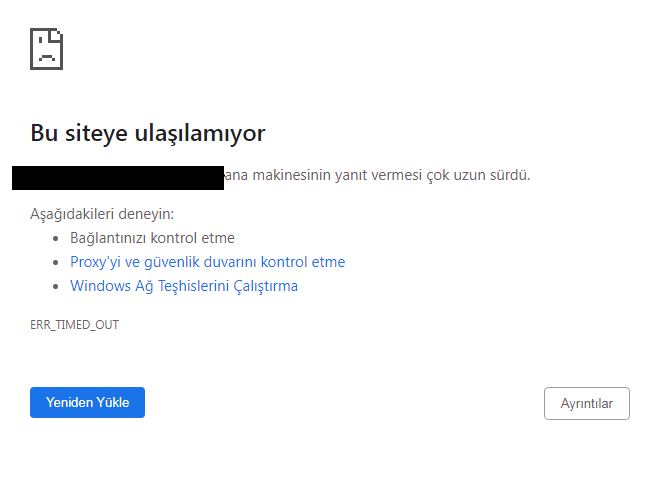
Task: Click the "Aşağıdakileri deneyin:" label
Action: coord(102,214)
